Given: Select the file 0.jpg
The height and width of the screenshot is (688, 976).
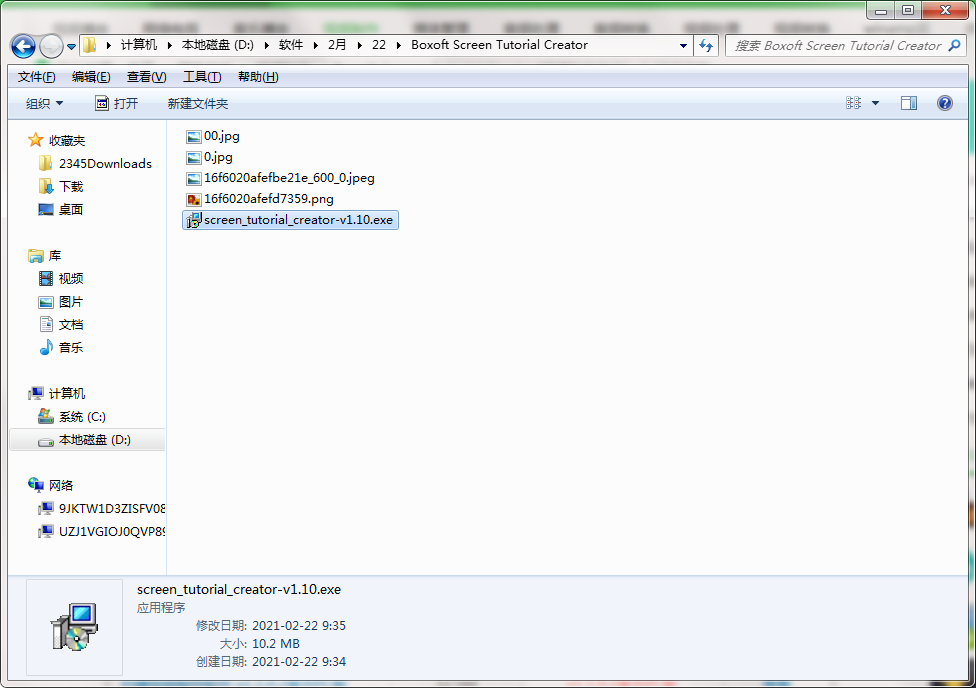Looking at the screenshot, I should (218, 157).
